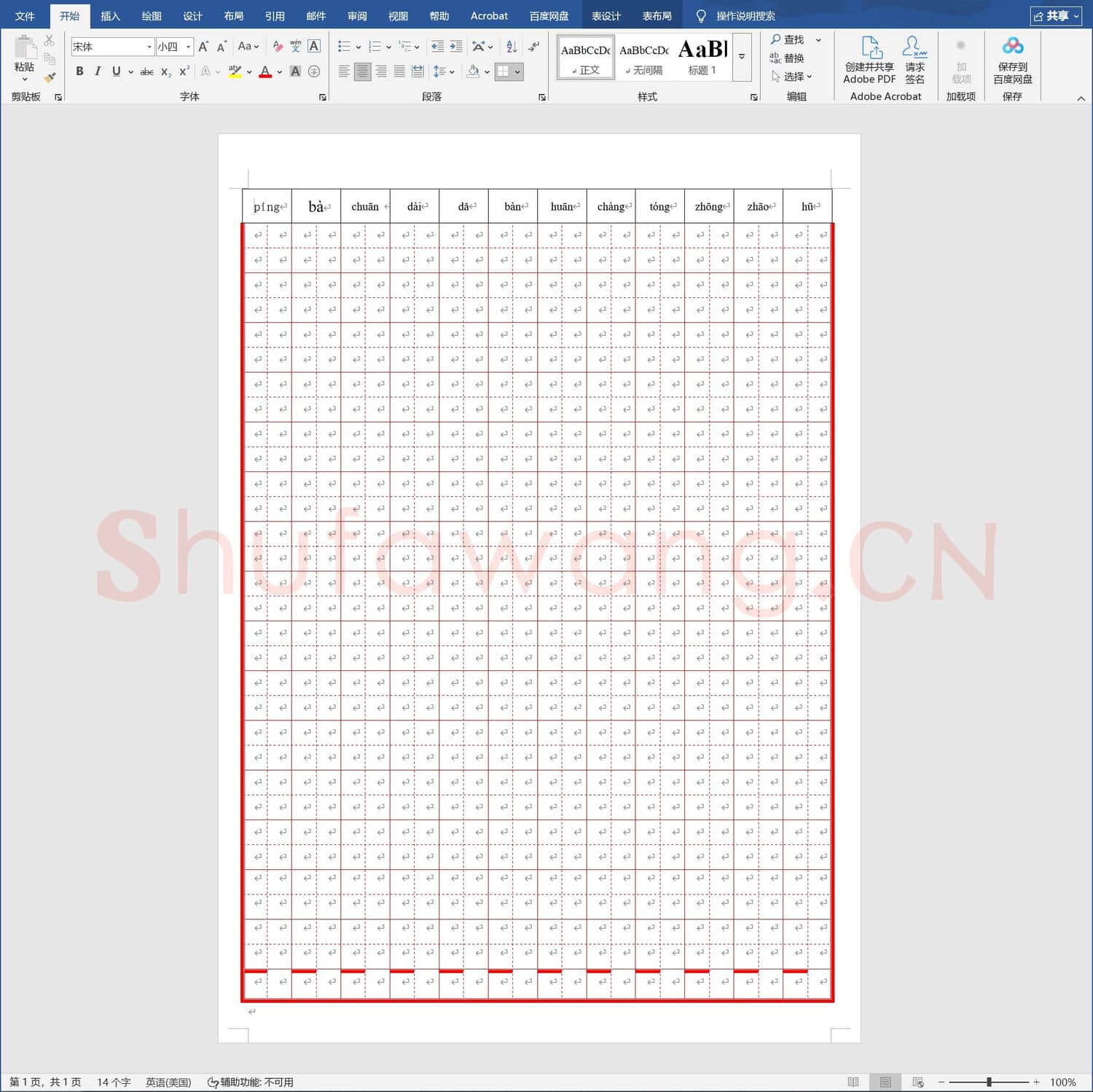Open font settings dialog launcher
Screen dimensions: 1093x1092
click(x=322, y=97)
